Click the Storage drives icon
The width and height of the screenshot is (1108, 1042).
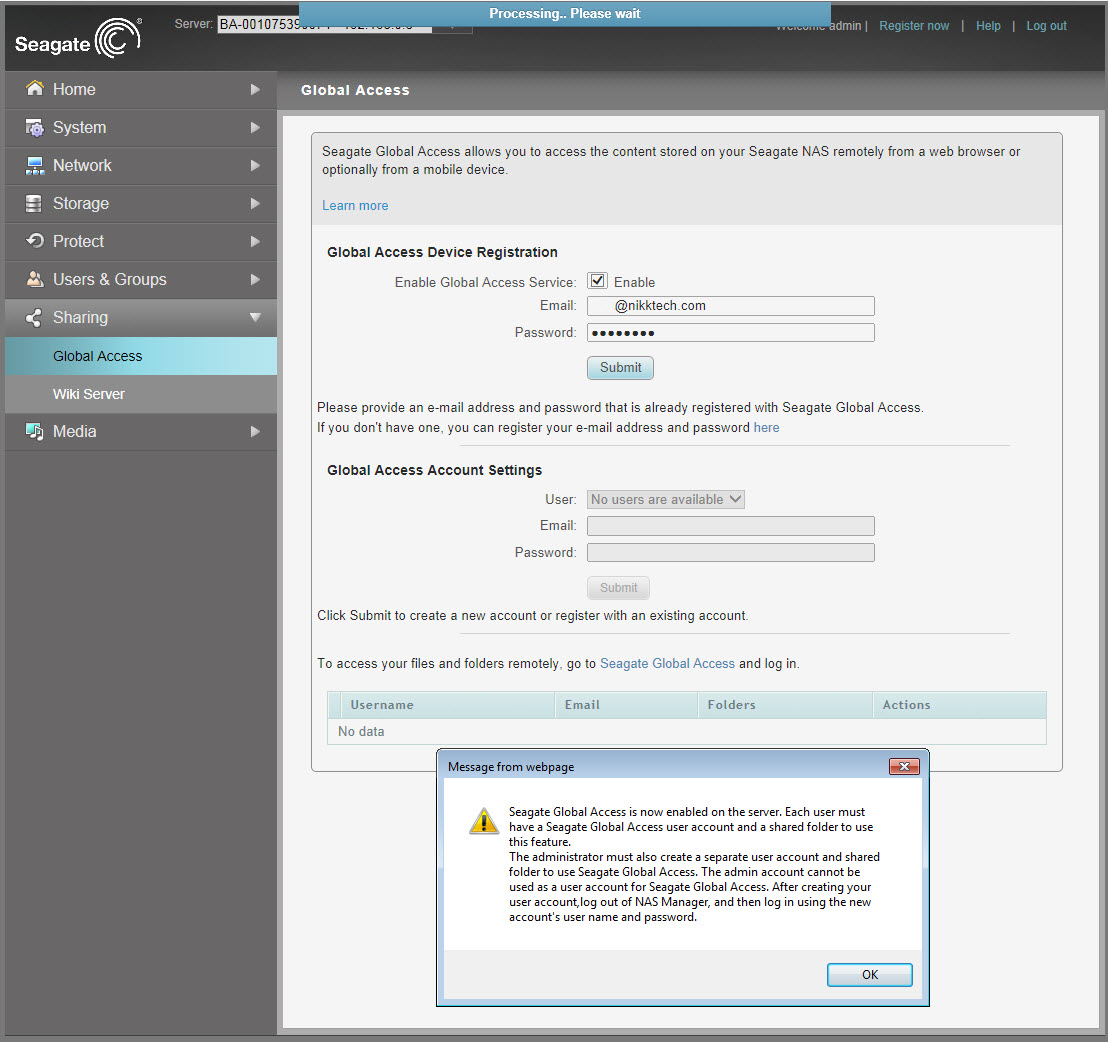pyautogui.click(x=33, y=203)
